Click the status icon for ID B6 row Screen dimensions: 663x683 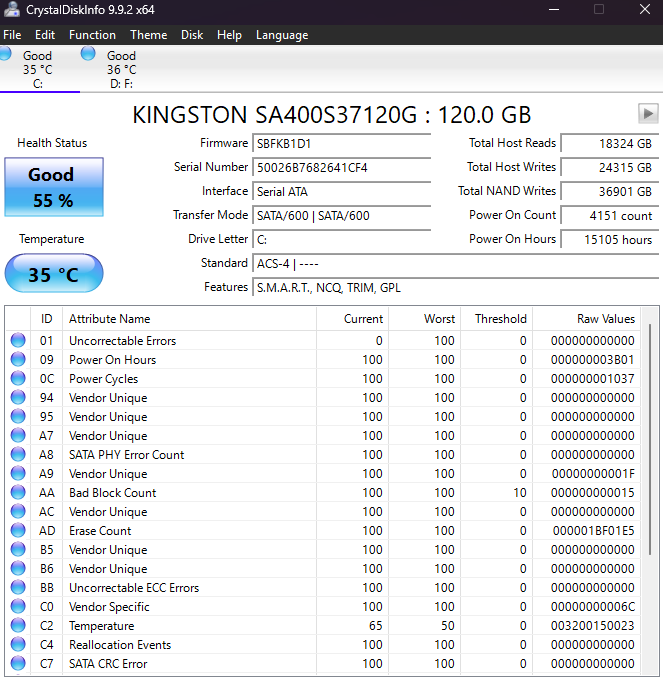tap(18, 568)
